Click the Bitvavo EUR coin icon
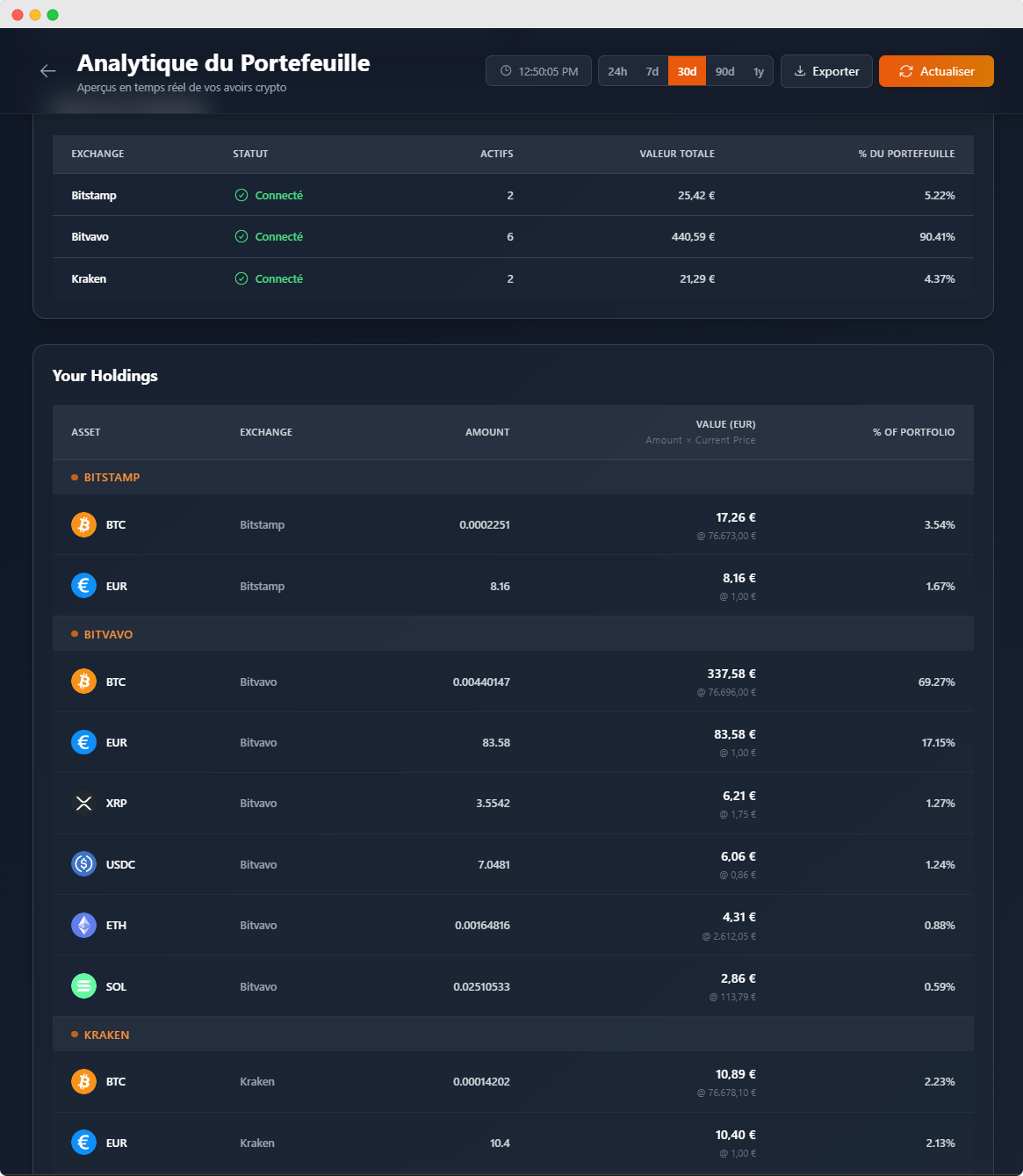 (x=83, y=742)
